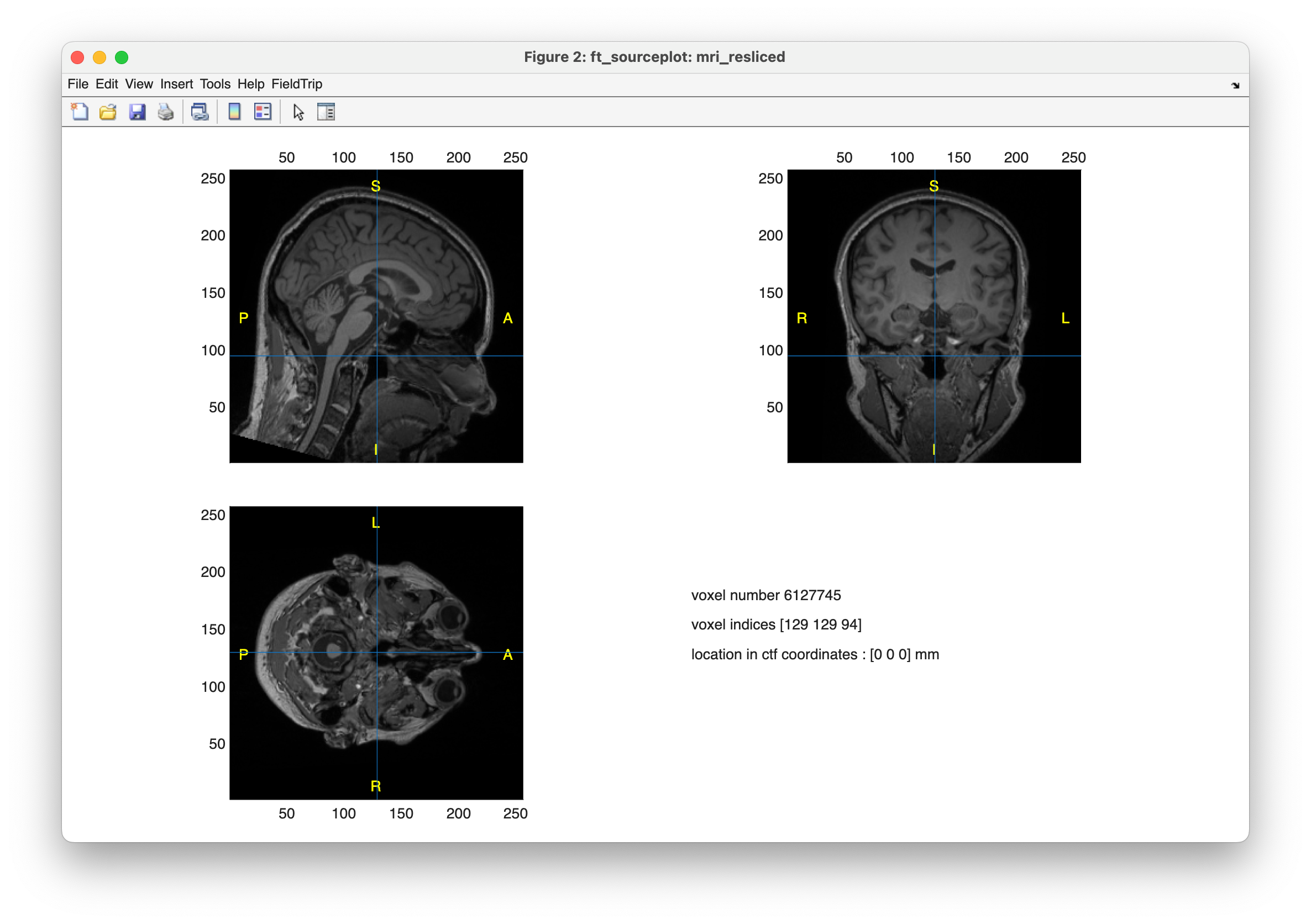1311x924 pixels.
Task: Print the figure with the printer icon
Action: (166, 112)
